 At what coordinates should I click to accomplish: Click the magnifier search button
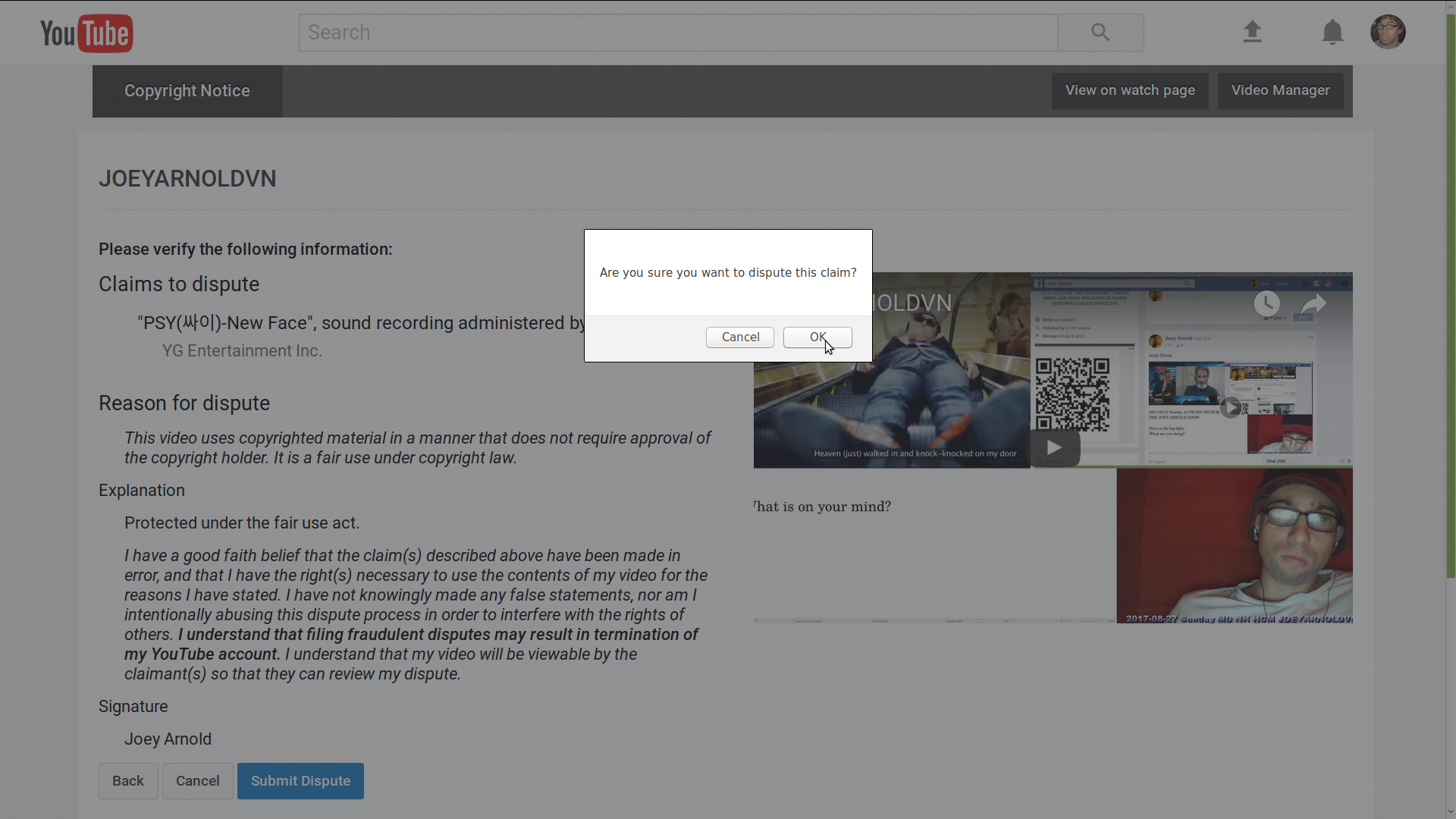[x=1100, y=33]
